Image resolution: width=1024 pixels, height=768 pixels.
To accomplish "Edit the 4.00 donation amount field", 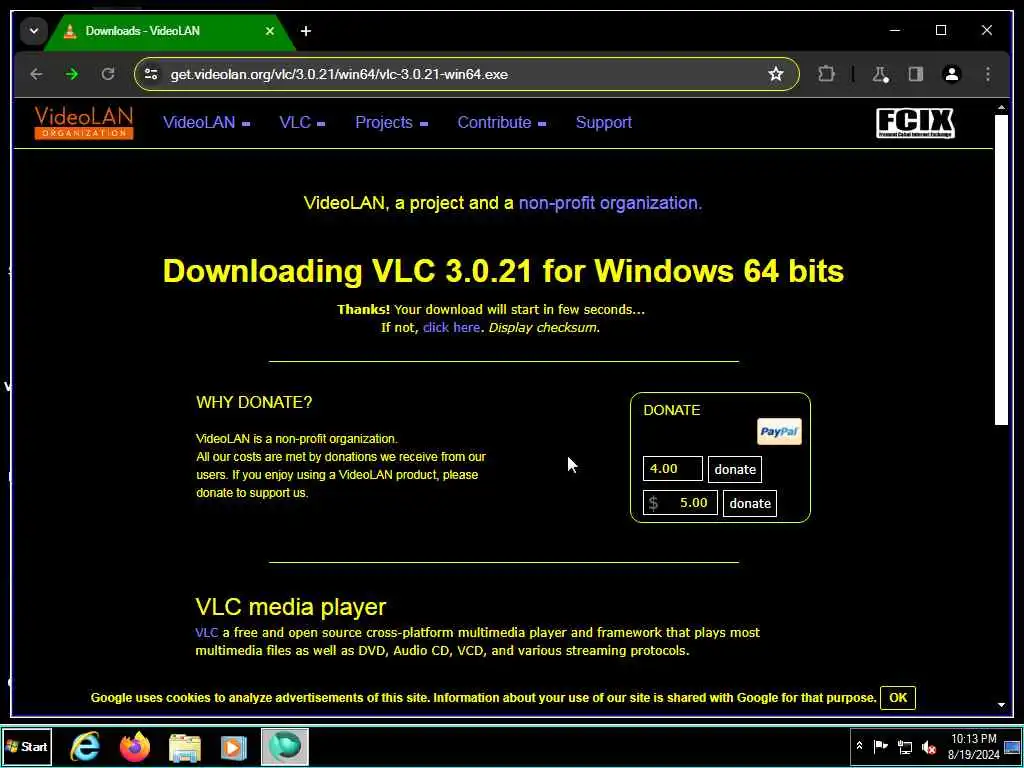I will pos(673,469).
